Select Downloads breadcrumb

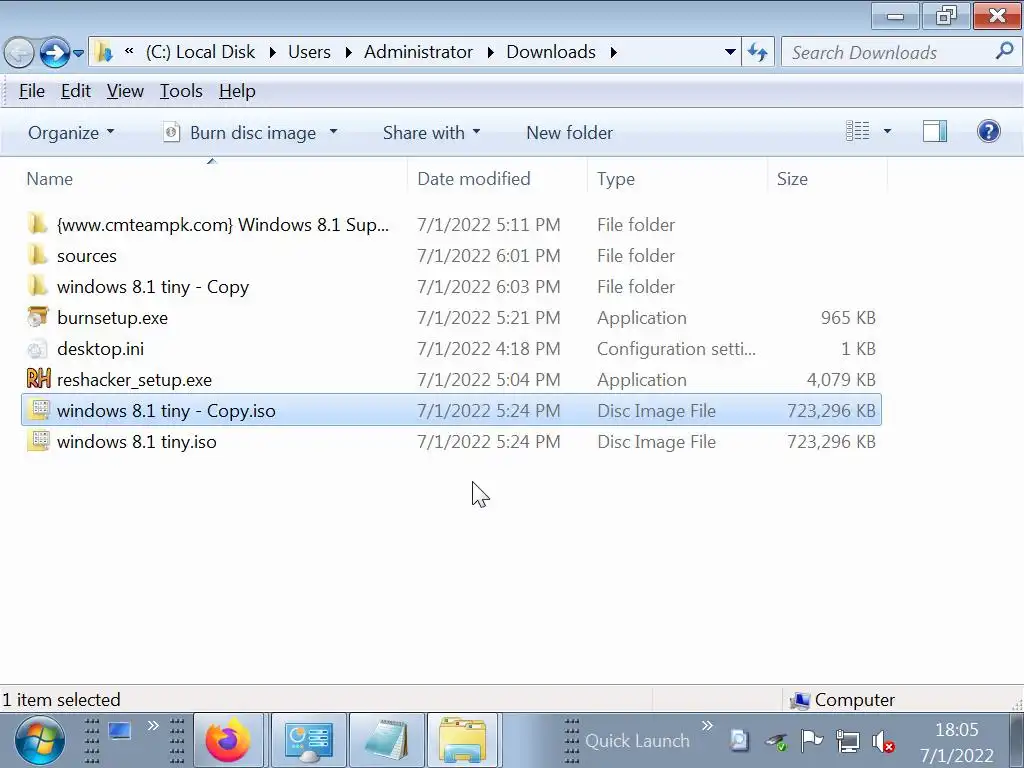[551, 52]
